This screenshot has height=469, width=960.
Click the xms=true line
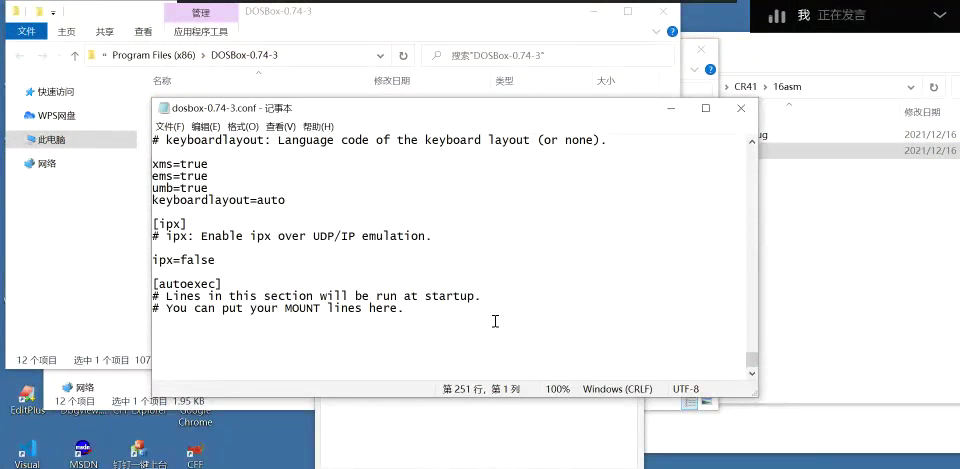point(180,164)
